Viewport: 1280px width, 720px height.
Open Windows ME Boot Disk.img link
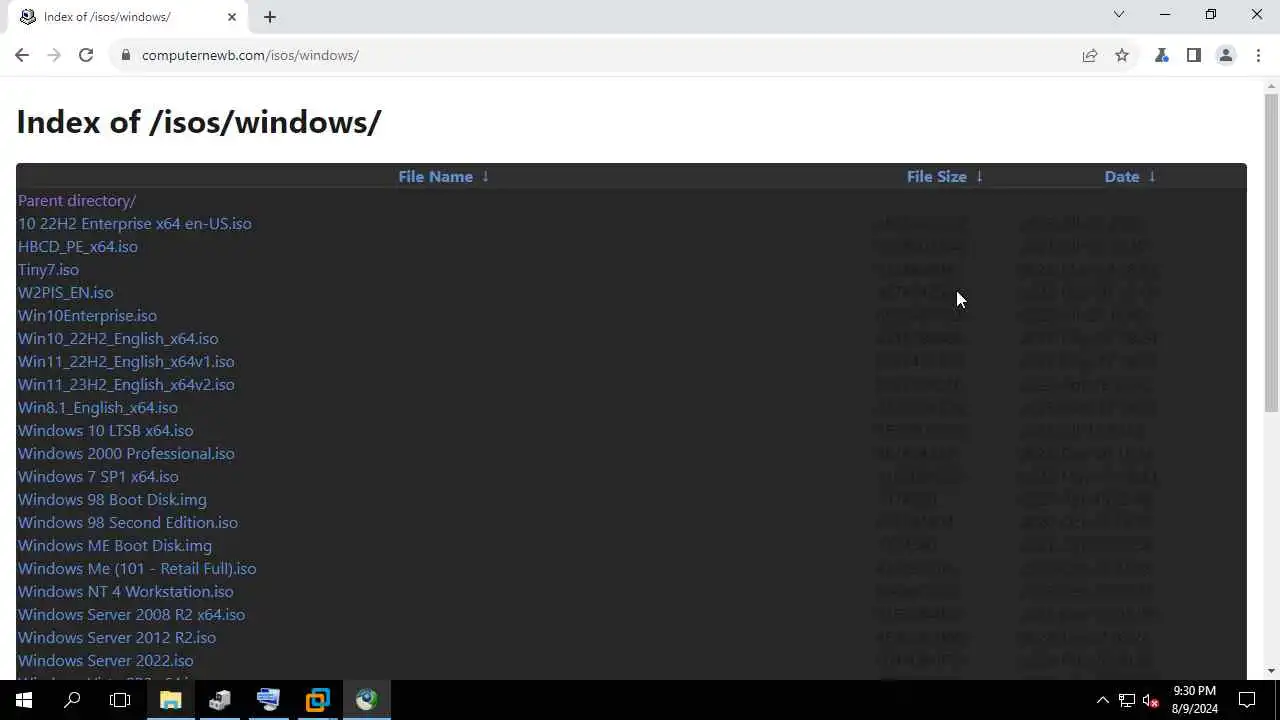click(115, 545)
